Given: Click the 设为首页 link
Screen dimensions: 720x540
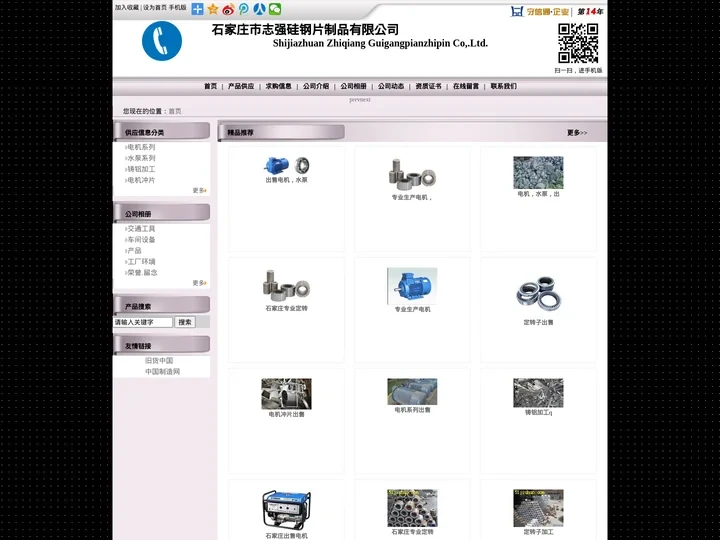Looking at the screenshot, I should coord(155,7).
